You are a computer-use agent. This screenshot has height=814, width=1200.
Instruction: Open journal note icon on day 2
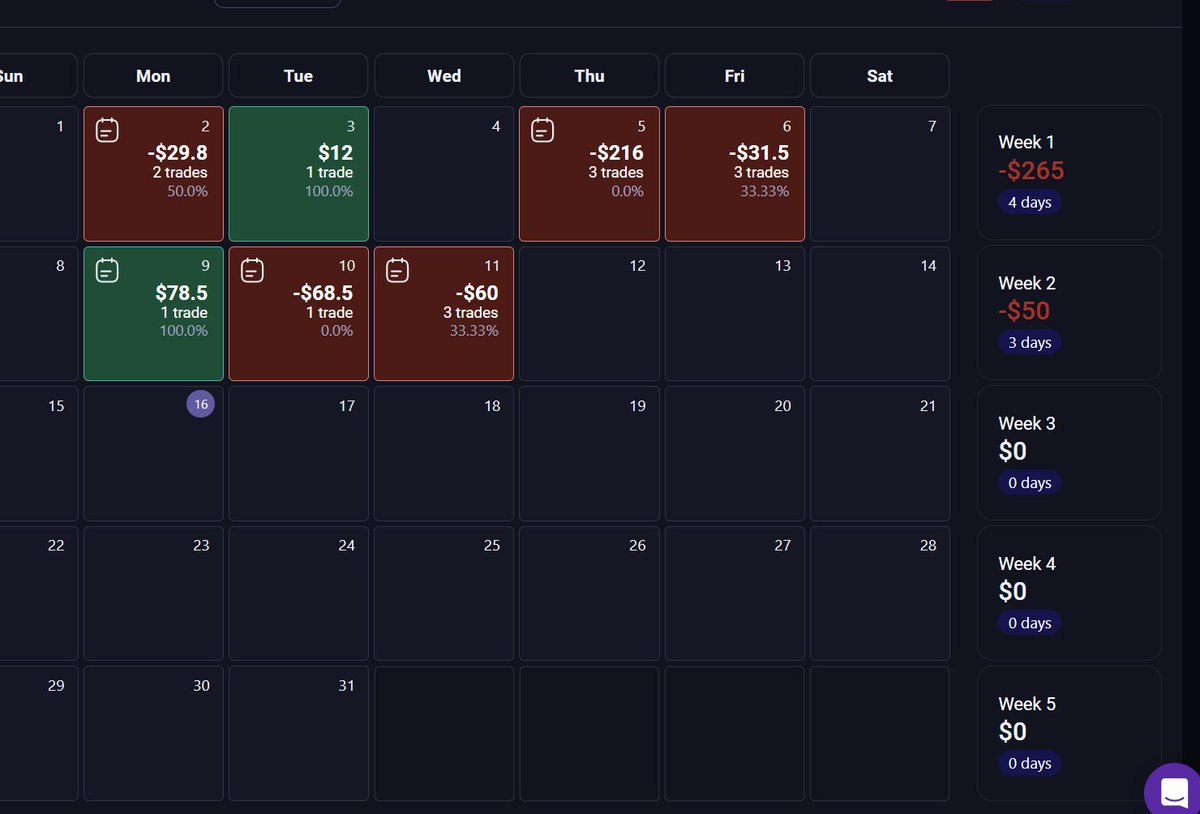(107, 130)
